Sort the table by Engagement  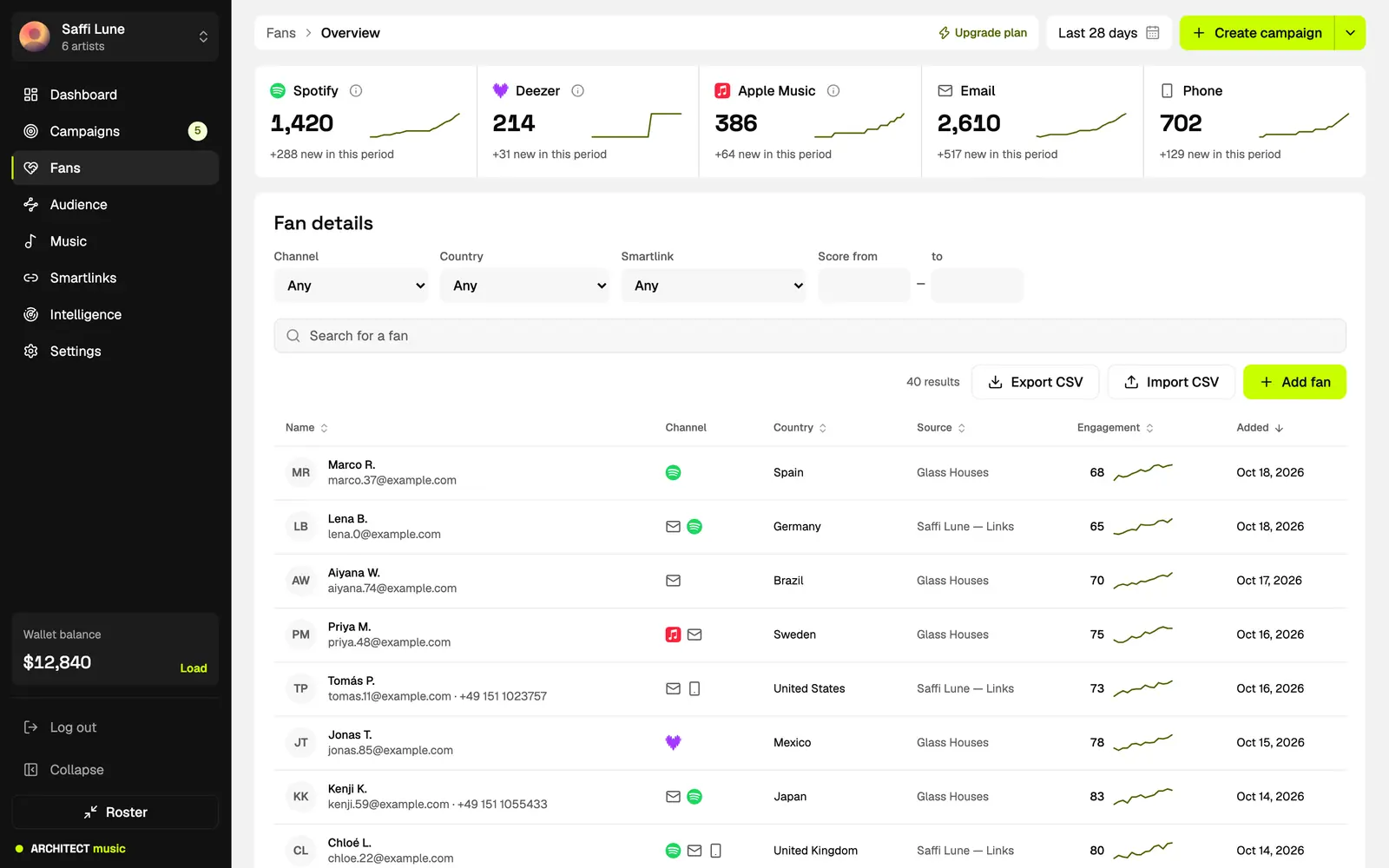(x=1116, y=428)
